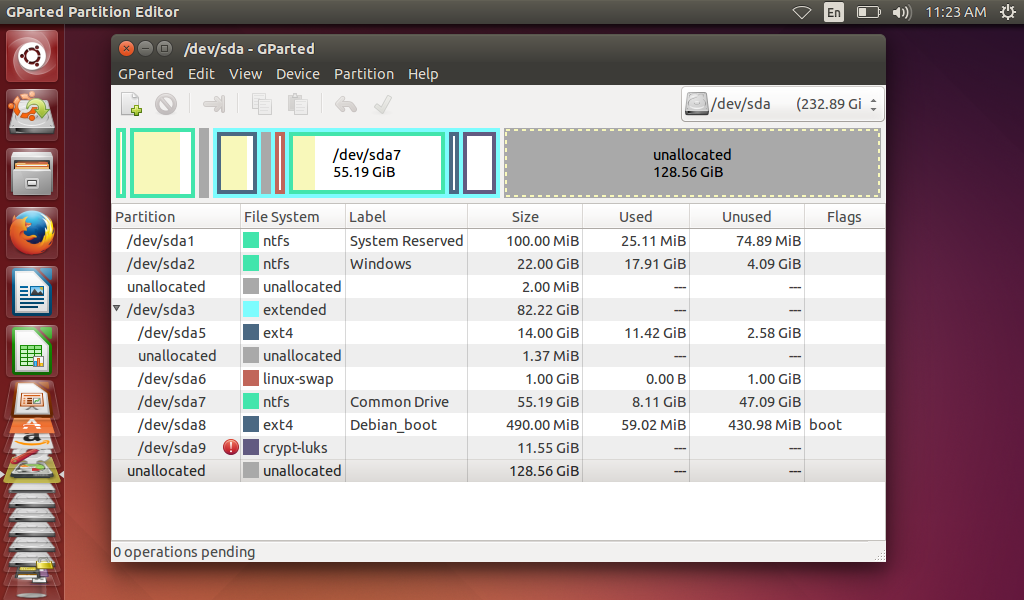1024x600 pixels.
Task: Open the En keyboard language indicator
Action: pyautogui.click(x=834, y=12)
